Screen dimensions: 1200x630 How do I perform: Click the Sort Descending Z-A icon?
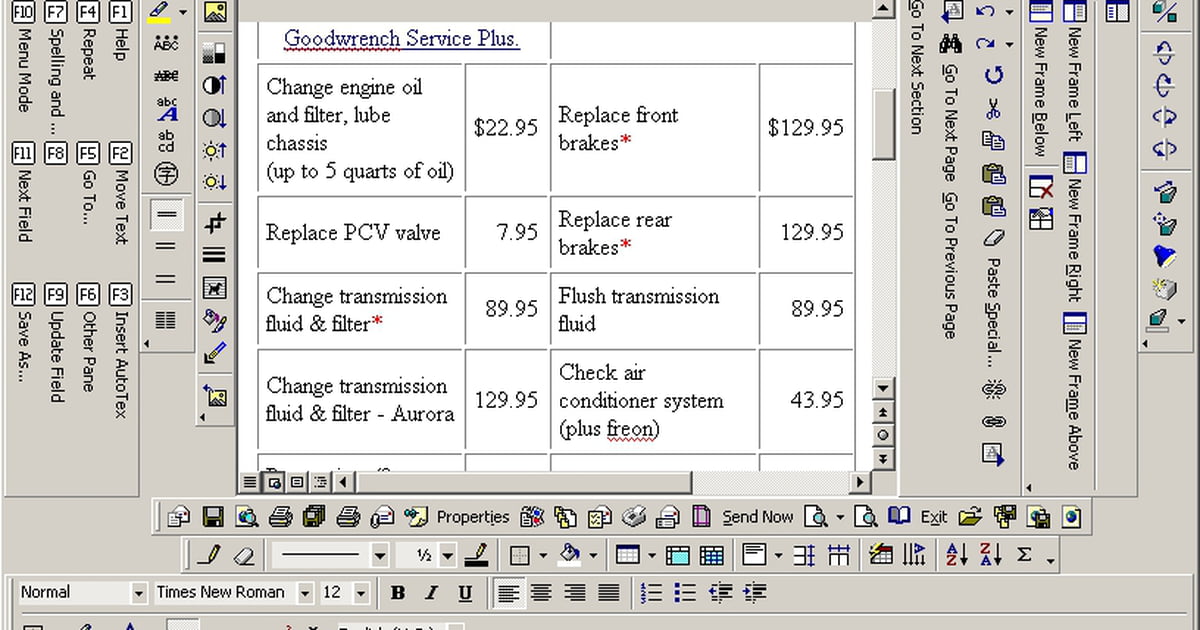pos(991,555)
